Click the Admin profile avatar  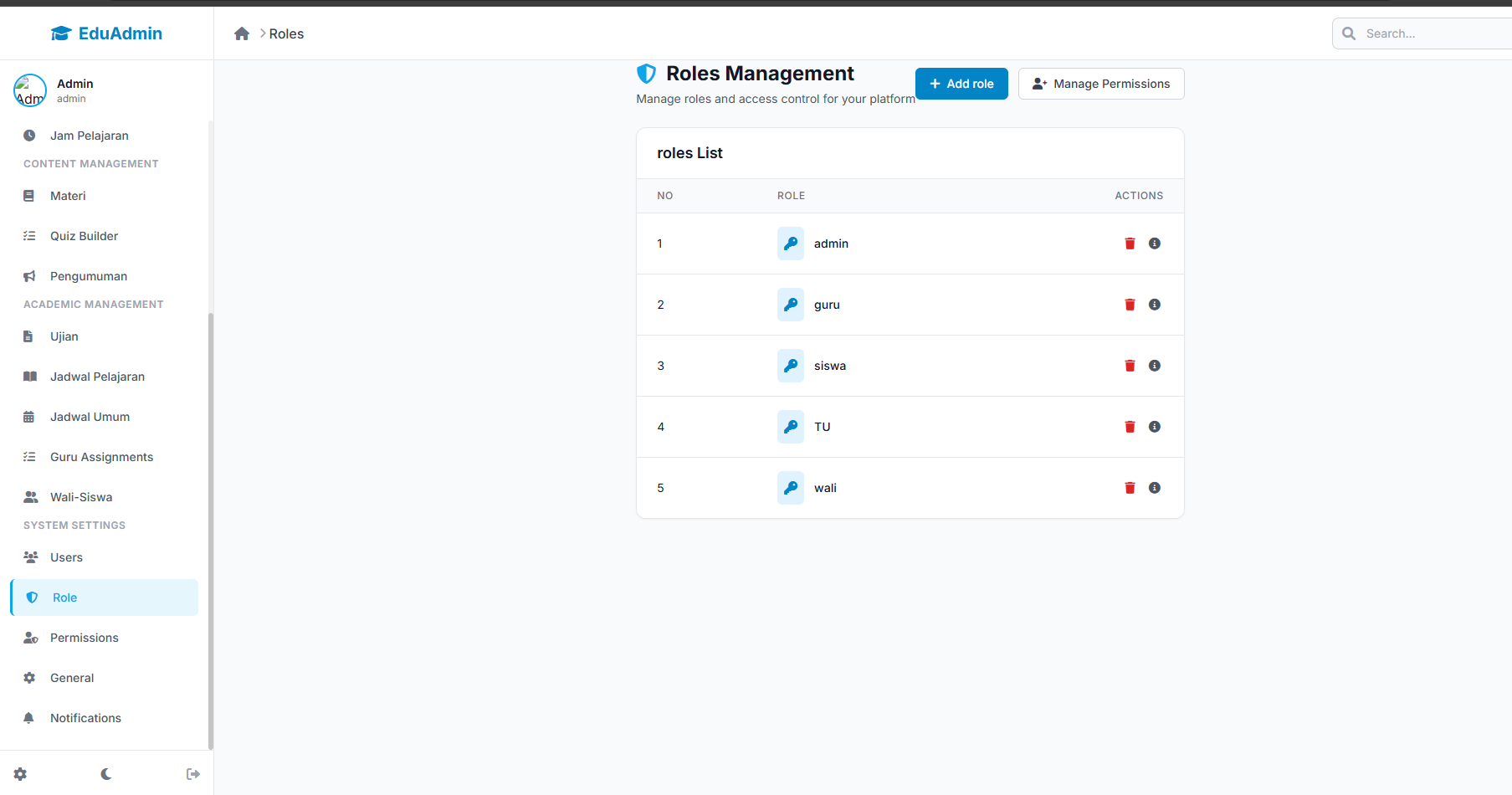click(x=30, y=90)
